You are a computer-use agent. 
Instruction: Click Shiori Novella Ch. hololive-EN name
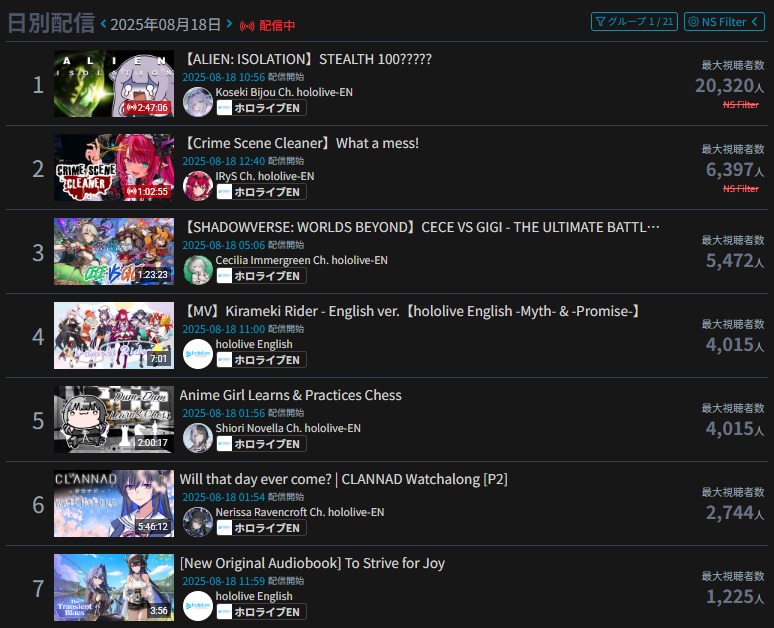pos(288,428)
